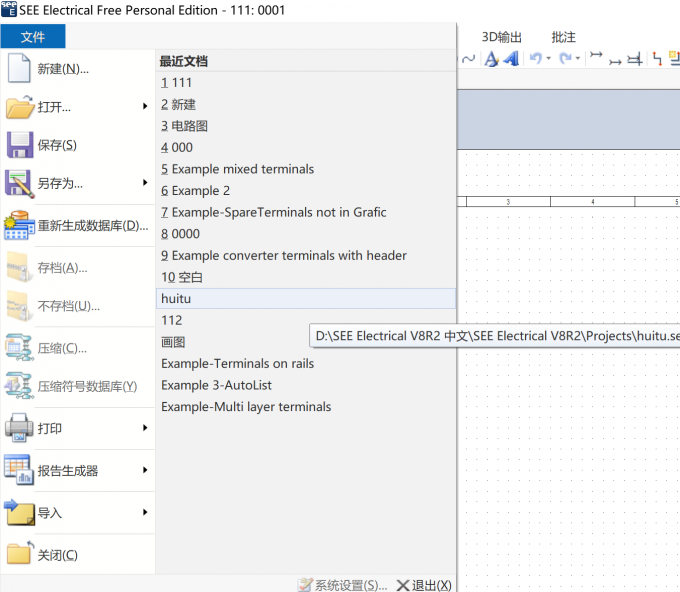Viewport: 680px width, 592px height.
Task: Select 重新生成数据库(D)... menu entry
Action: pos(78,226)
